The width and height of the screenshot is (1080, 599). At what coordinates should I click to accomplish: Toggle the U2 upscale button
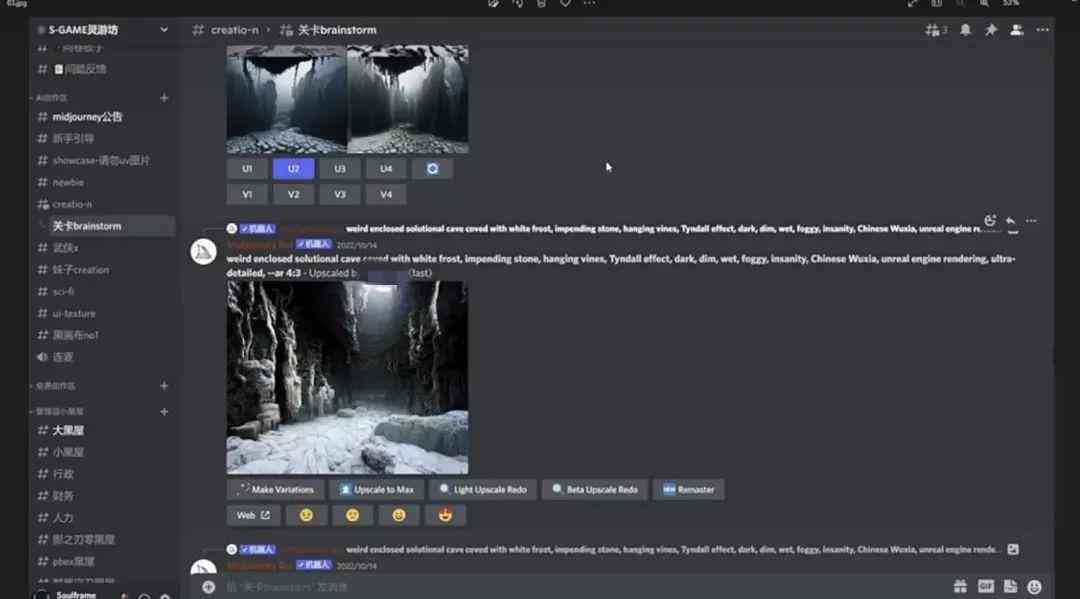tap(293, 169)
